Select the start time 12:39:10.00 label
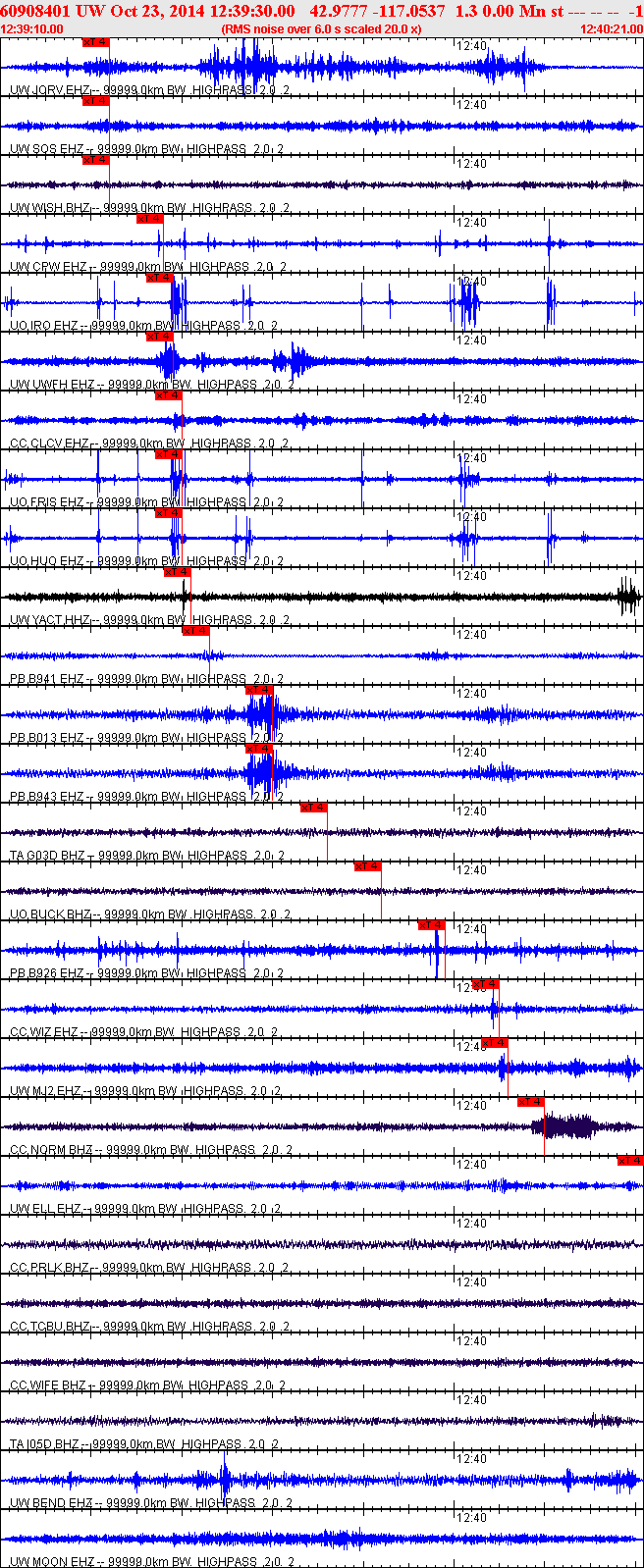The height and width of the screenshot is (1568, 644). click(32, 28)
